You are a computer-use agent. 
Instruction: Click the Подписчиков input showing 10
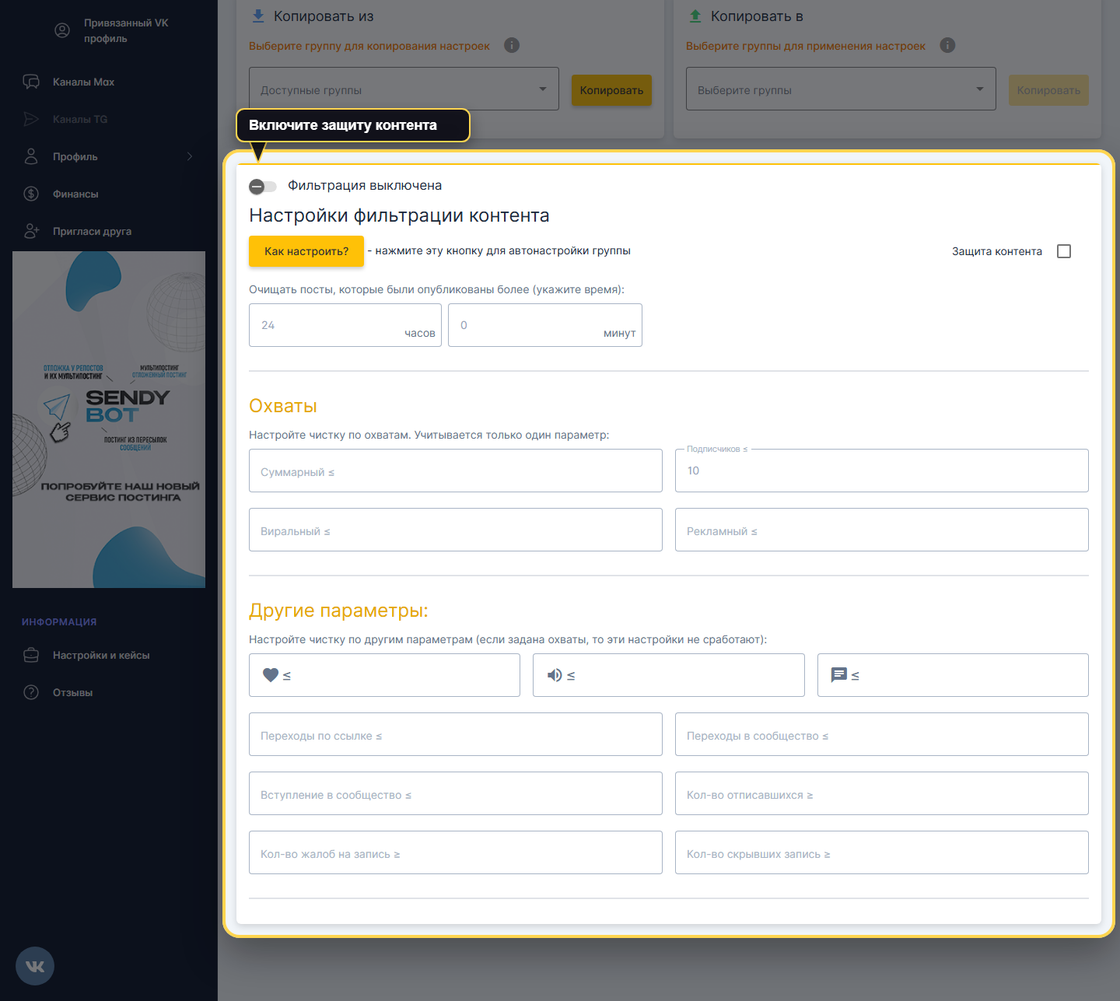click(x=882, y=470)
